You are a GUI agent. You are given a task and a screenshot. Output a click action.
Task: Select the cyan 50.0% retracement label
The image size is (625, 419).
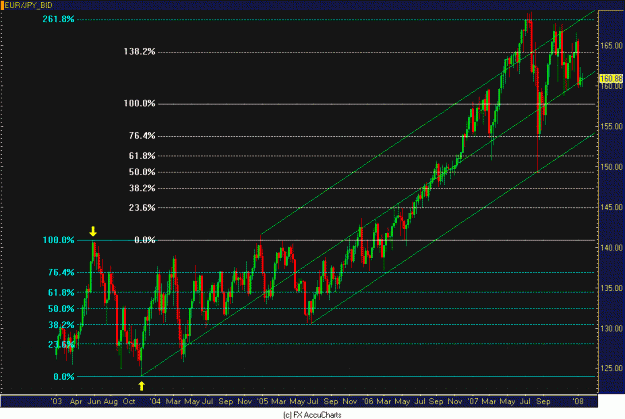(61, 309)
